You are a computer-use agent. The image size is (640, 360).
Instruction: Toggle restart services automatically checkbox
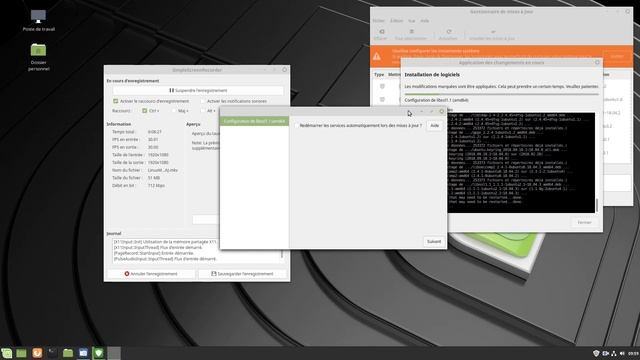coord(296,126)
